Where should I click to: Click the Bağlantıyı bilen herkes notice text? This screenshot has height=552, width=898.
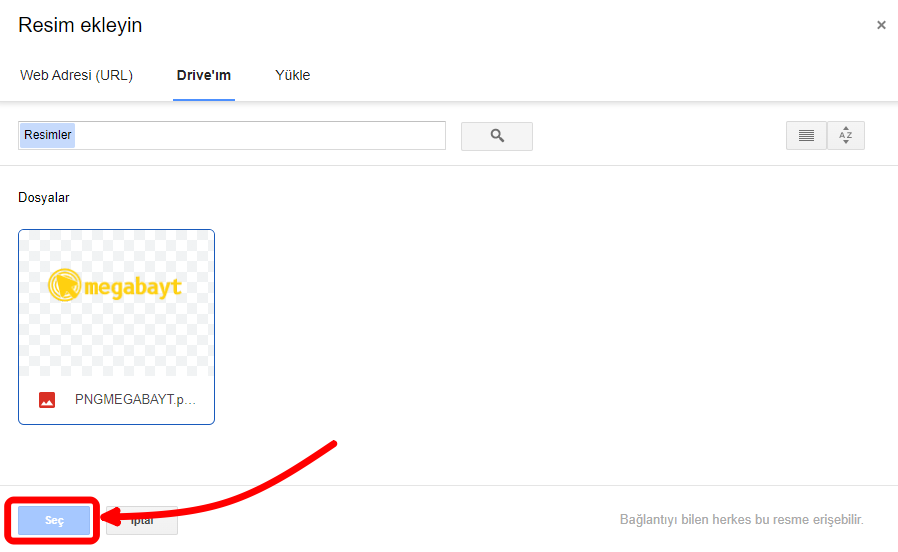tap(741, 520)
